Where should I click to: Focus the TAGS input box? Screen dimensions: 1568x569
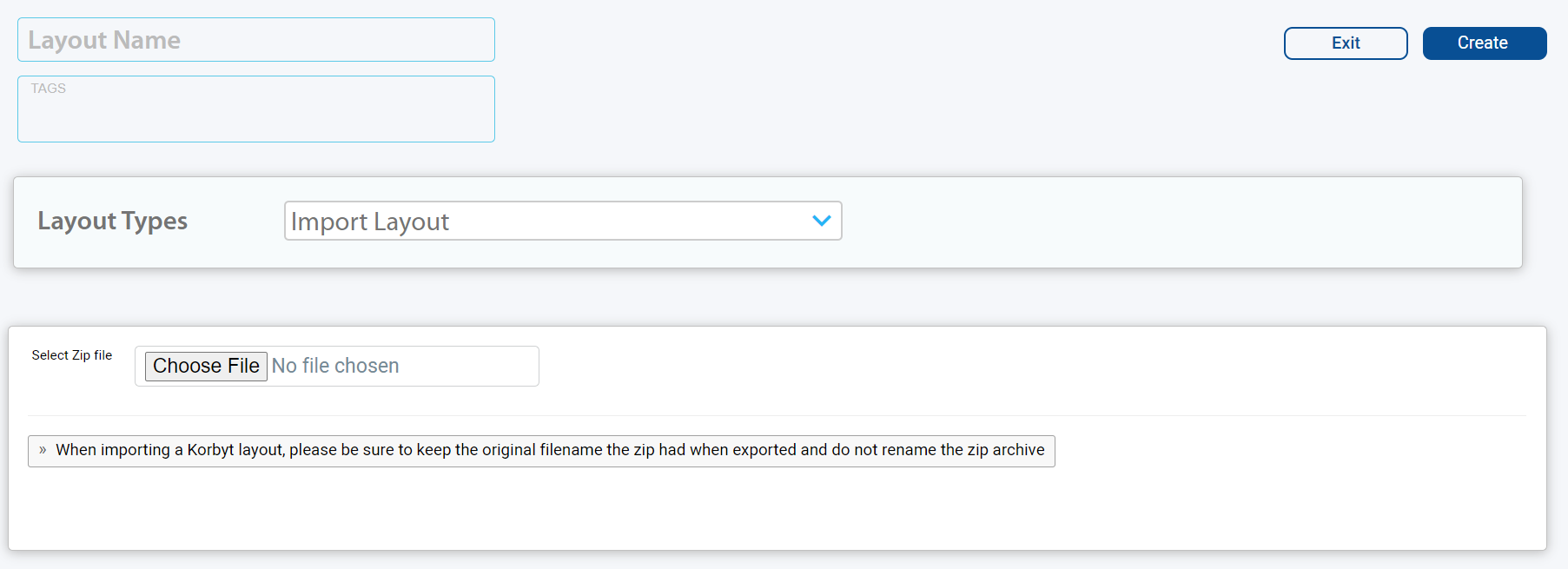[x=256, y=109]
